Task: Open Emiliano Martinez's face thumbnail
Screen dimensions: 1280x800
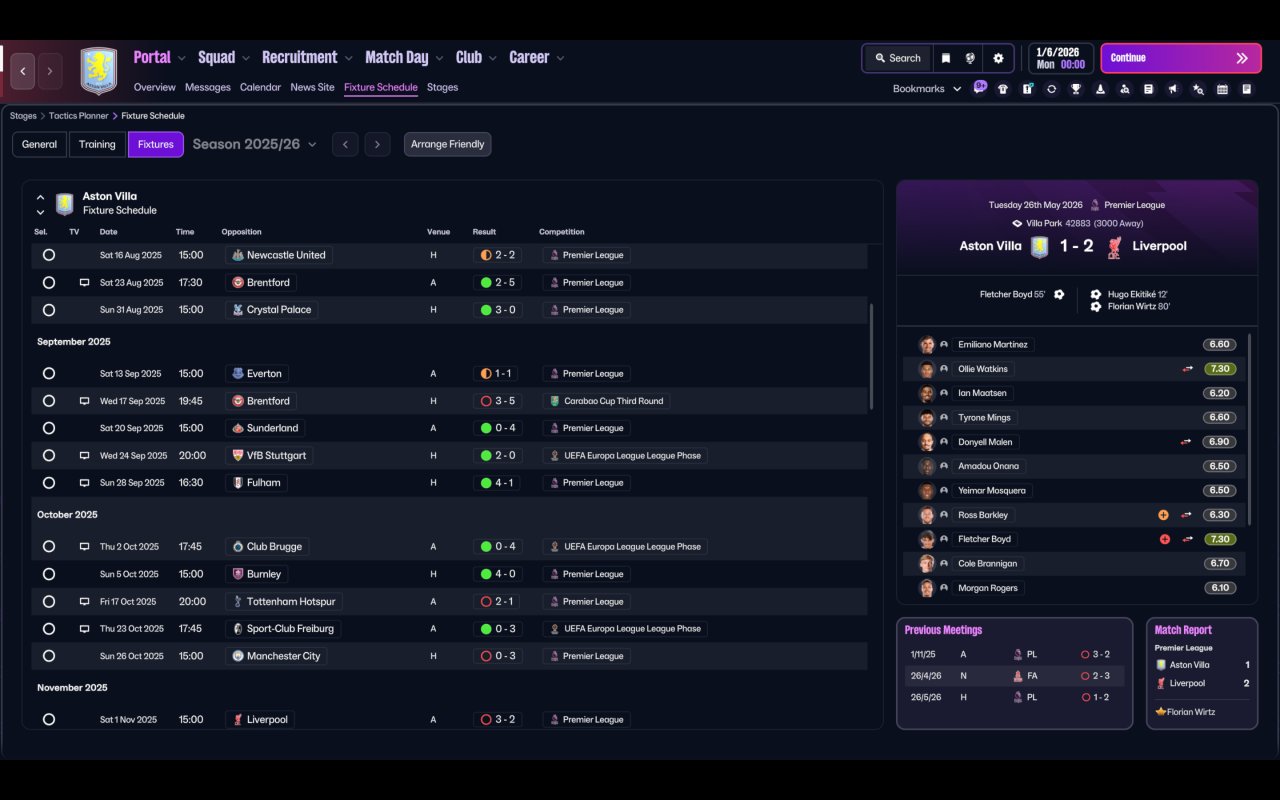Action: tap(927, 344)
